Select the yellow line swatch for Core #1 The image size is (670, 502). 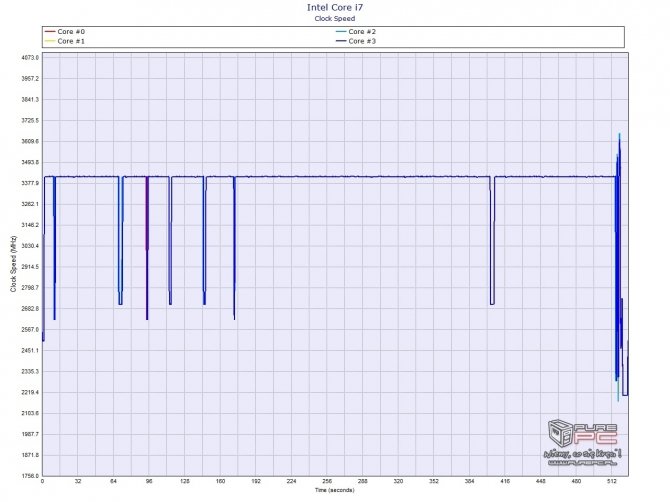coord(50,41)
